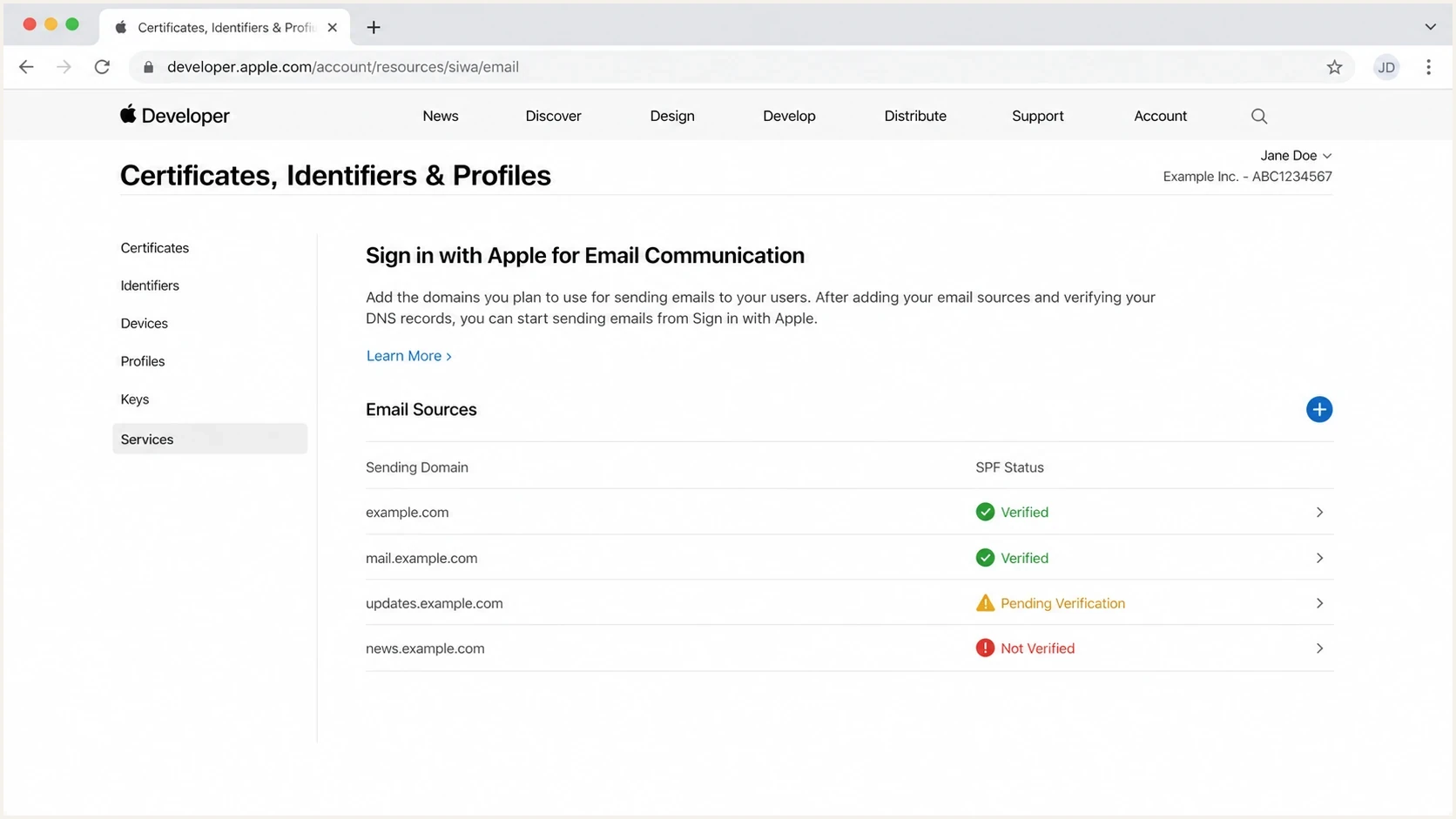Click the red alert icon for news.example.com

(x=985, y=648)
